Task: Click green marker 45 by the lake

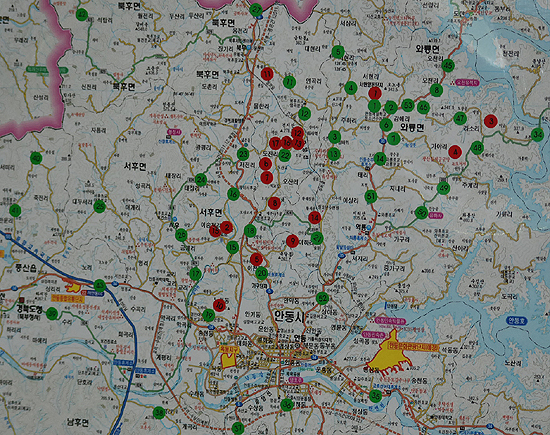Action: (448, 65)
